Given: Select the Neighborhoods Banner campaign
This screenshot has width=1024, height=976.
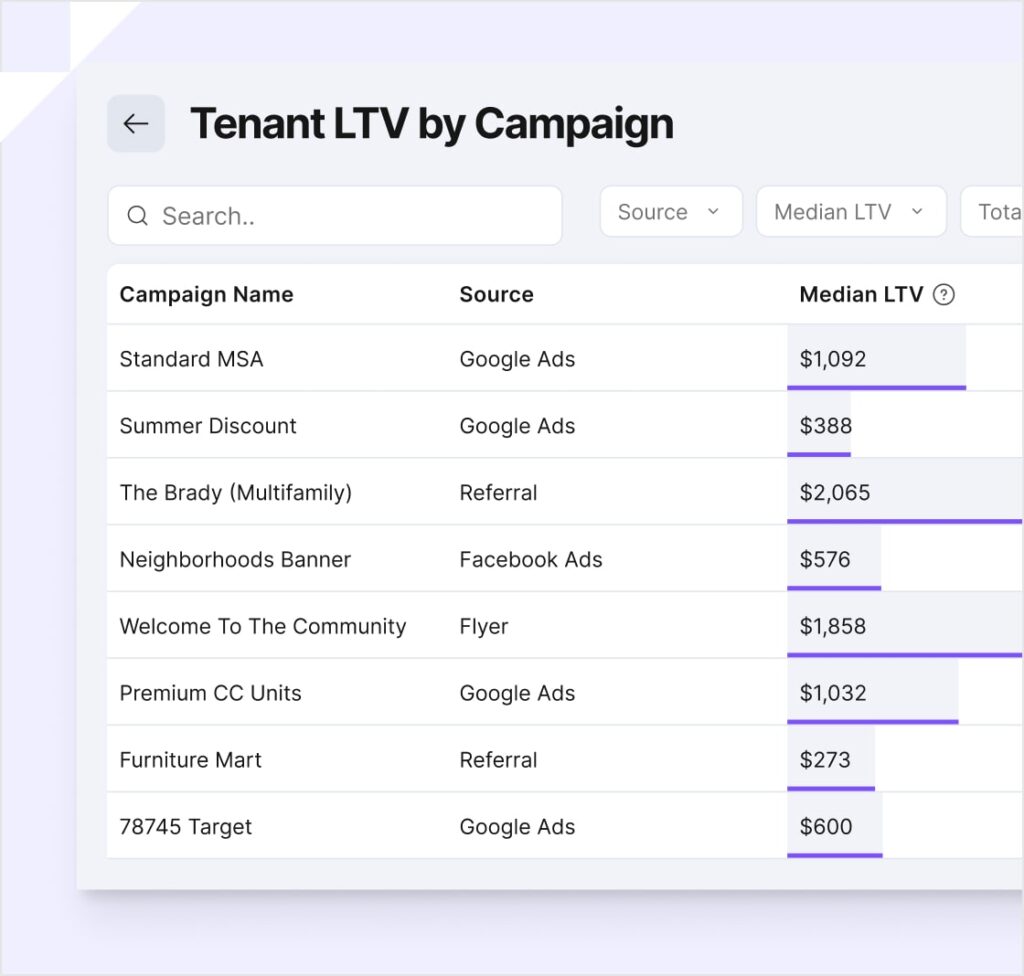Looking at the screenshot, I should [235, 559].
